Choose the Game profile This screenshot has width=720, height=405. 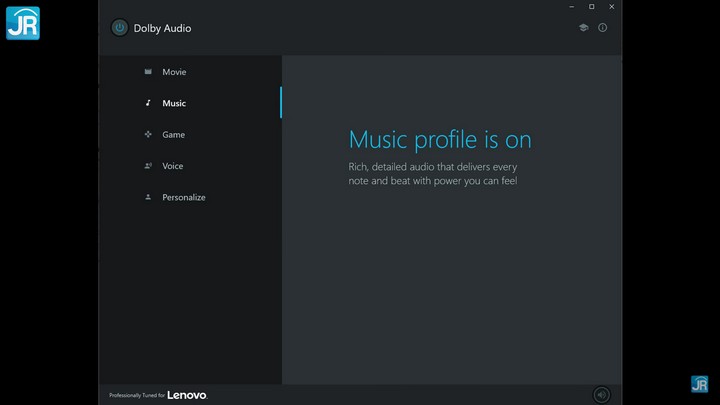(174, 134)
